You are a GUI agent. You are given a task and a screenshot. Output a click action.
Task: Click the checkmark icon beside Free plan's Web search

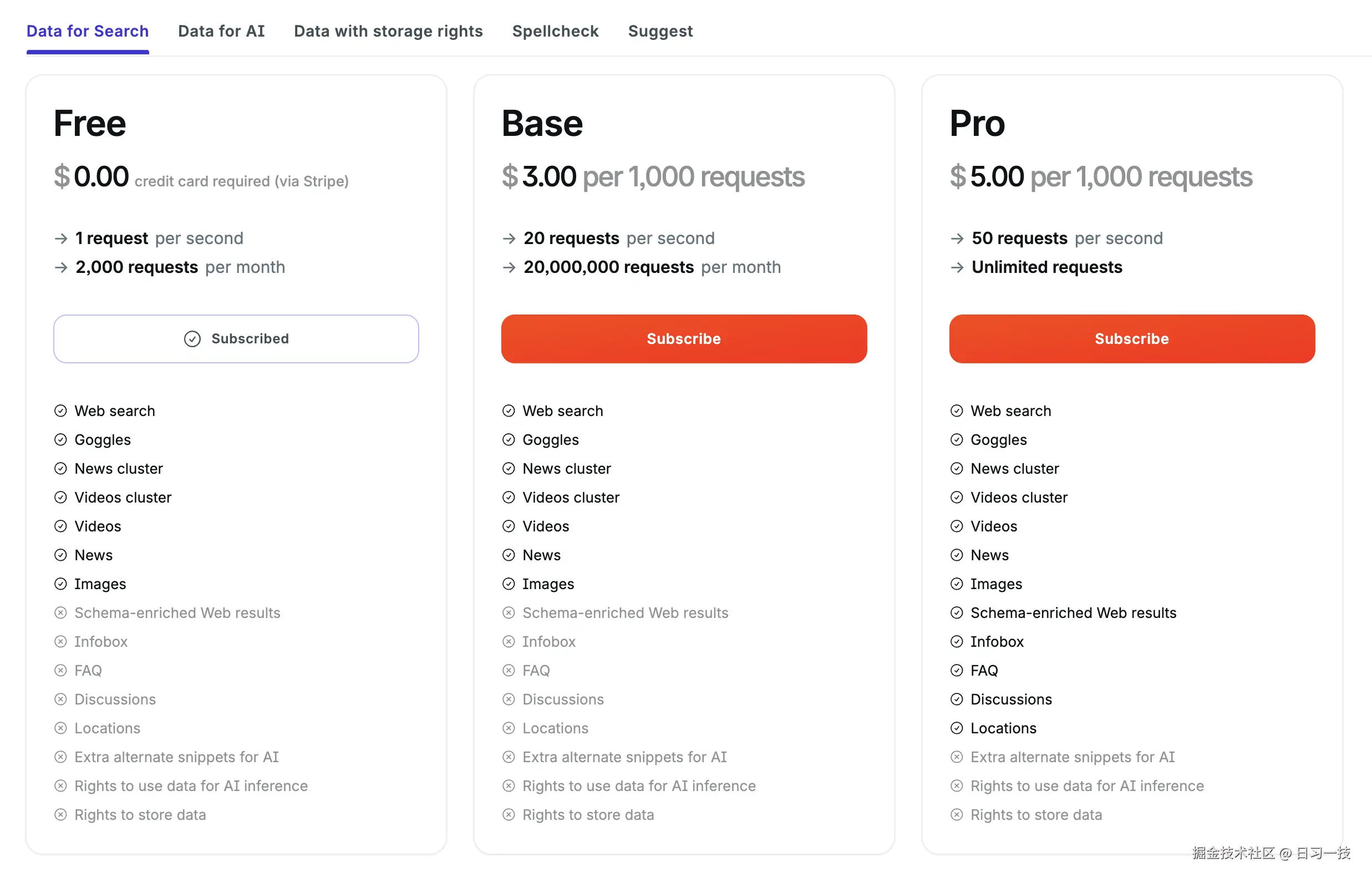click(x=61, y=410)
